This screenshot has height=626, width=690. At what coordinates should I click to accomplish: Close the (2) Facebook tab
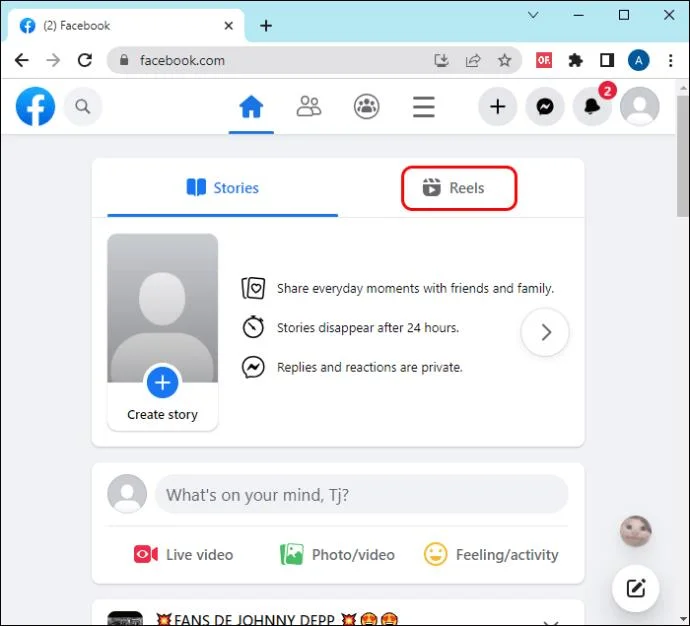228,26
